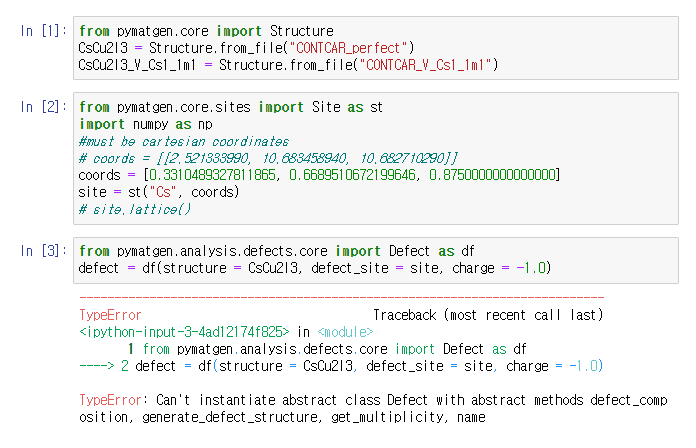The width and height of the screenshot is (696, 448).
Task: Click the In [2] cell prompt
Action: click(x=44, y=107)
